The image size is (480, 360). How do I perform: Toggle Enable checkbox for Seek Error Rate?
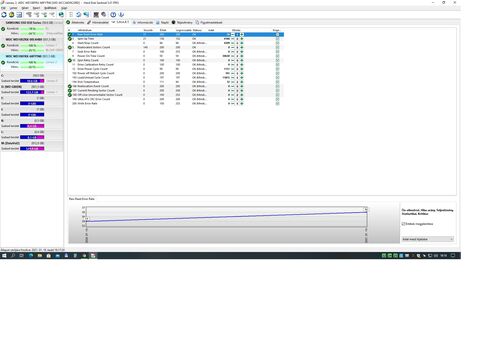pyautogui.click(x=277, y=52)
